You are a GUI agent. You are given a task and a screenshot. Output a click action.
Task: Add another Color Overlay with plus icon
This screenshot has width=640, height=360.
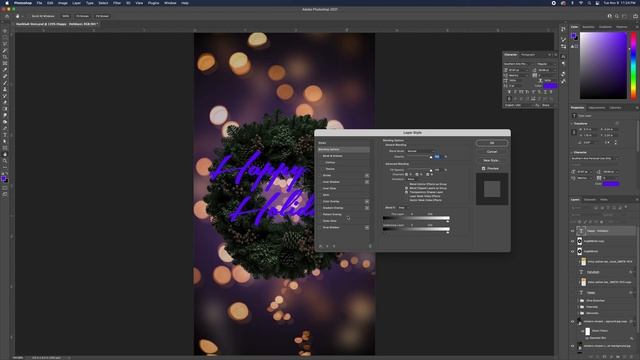tap(367, 202)
